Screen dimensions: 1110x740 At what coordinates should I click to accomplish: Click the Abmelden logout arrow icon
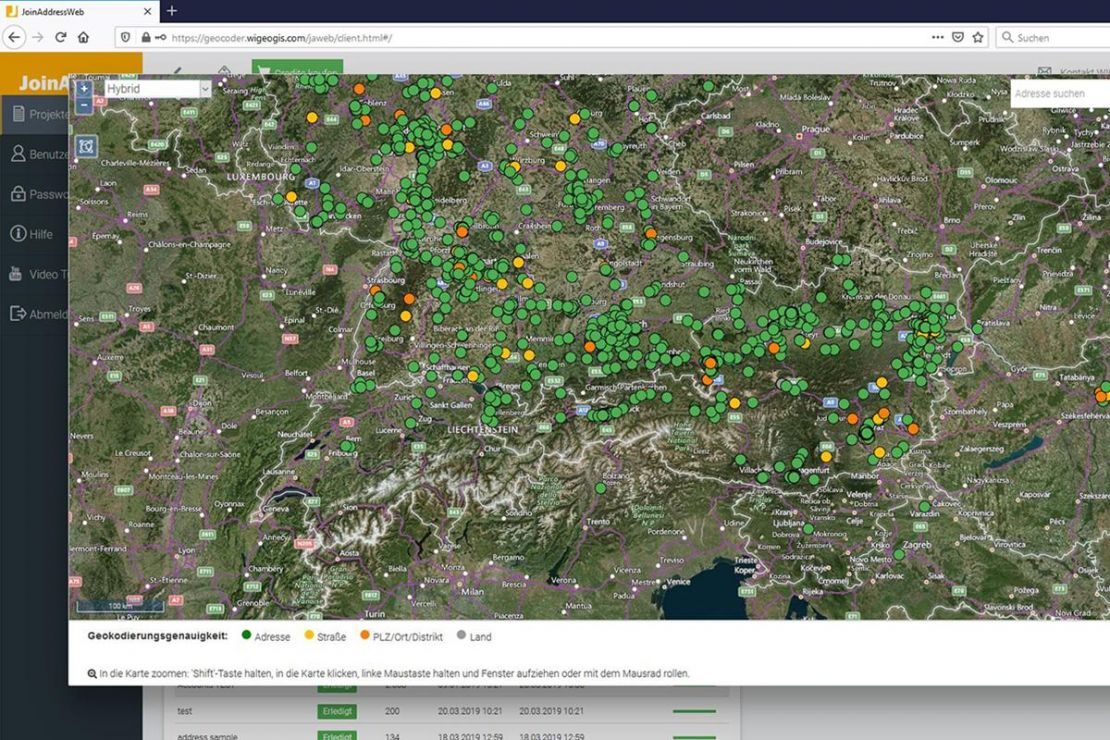click(18, 314)
